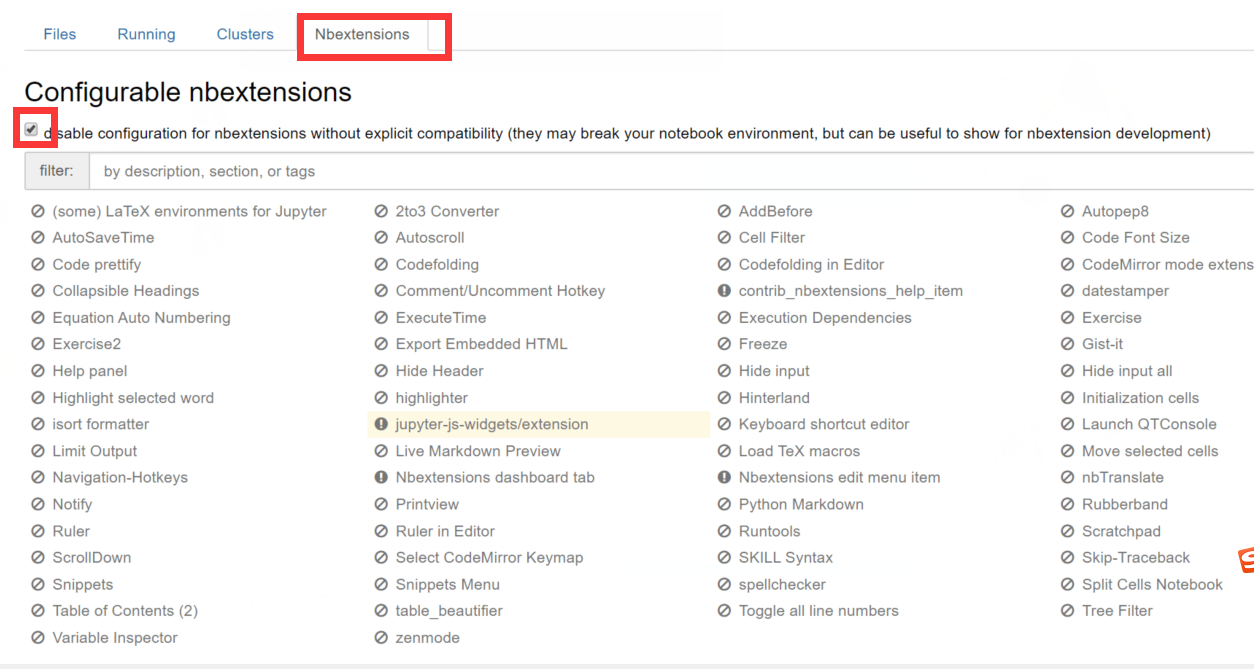Focus the filter by description input field
The height and width of the screenshot is (669, 1254).
671,171
